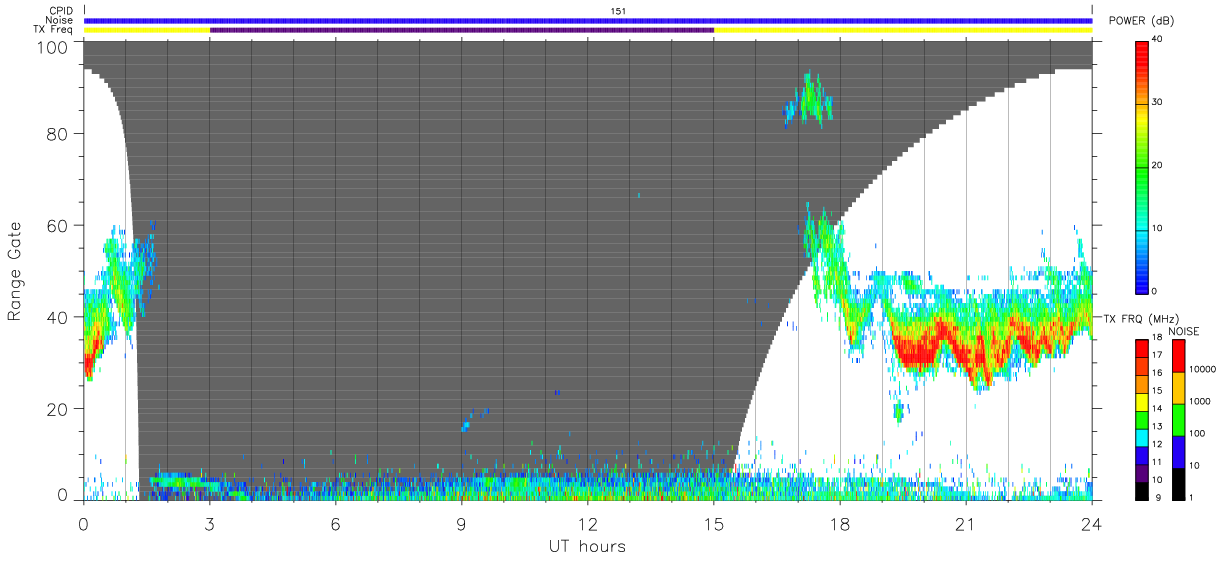Click the 14 tick on TX FRQ legend
Viewport: 1228px width, 567px height.
1158,408
